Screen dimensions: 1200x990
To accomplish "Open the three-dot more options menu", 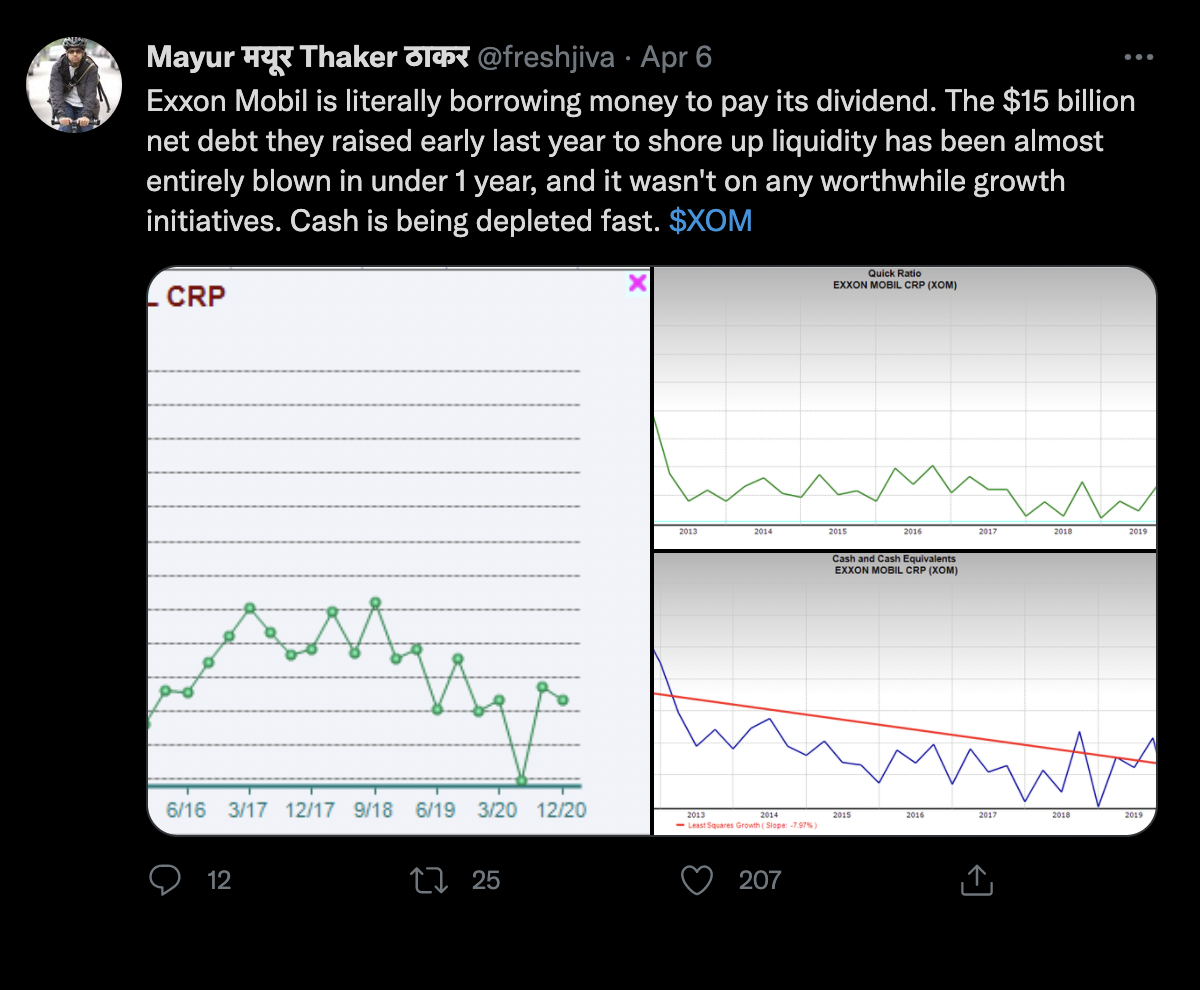I will coord(1138,58).
